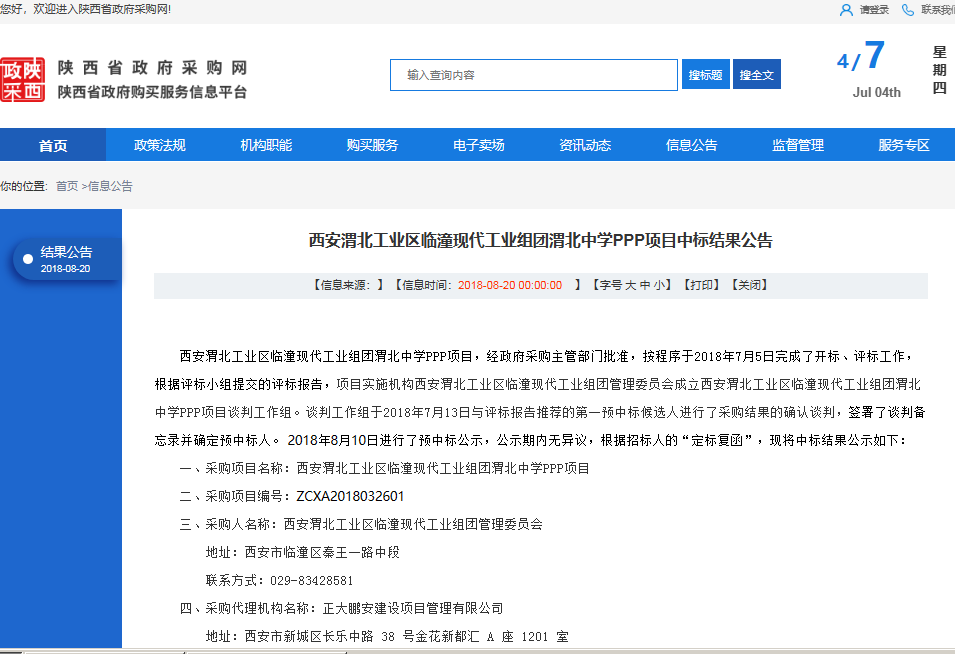Select 购买服务 in navigation bar
This screenshot has height=654, width=955.
coord(372,145)
